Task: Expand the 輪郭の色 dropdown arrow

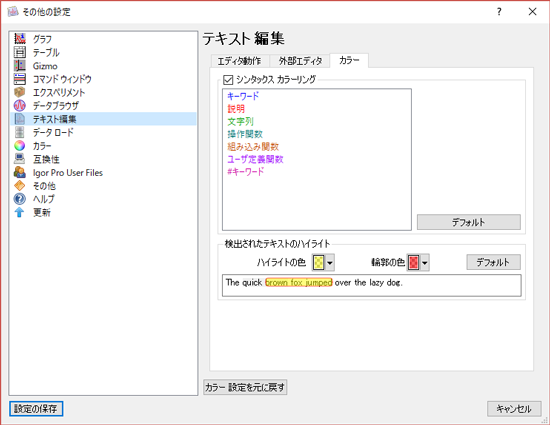Action: tap(425, 263)
